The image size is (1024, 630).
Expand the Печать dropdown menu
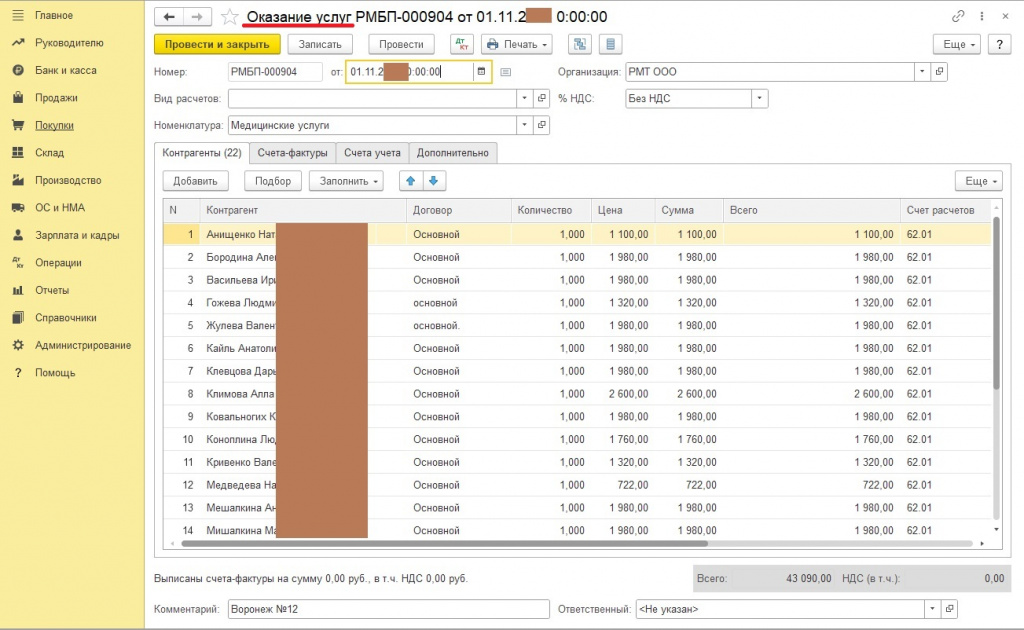(x=516, y=44)
